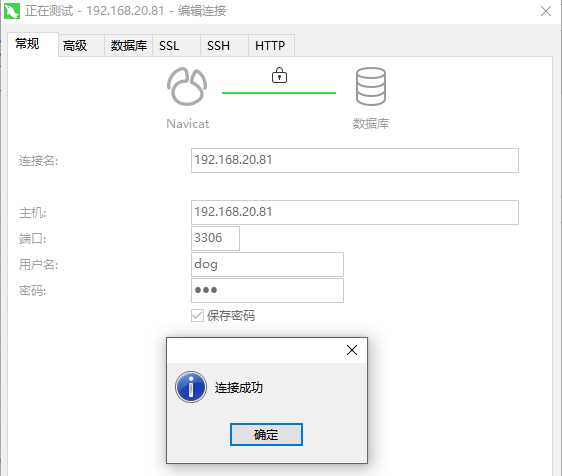Click the database cylinder icon
562x476 pixels.
[371, 86]
